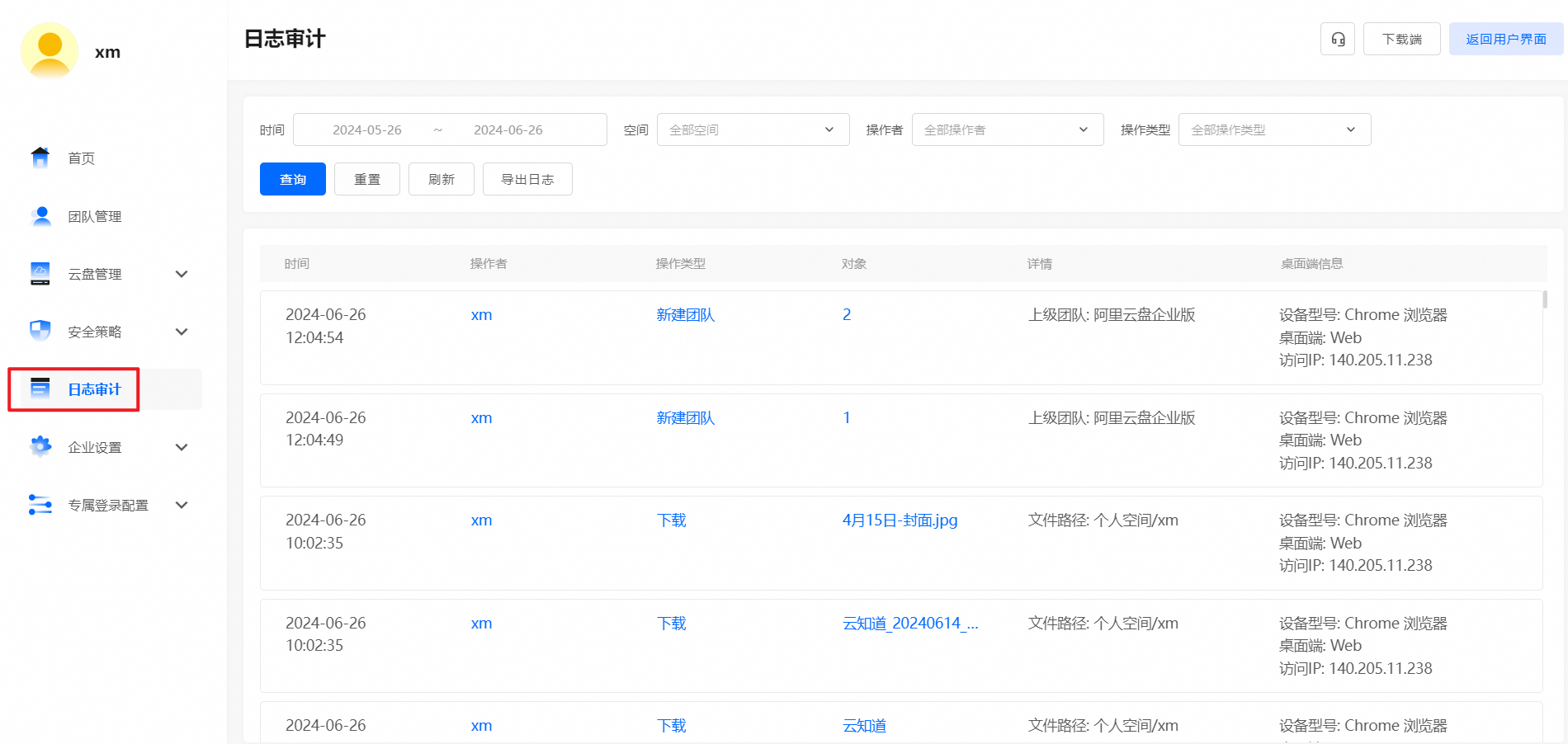1568x744 pixels.
Task: Expand the 企业设置 chevron
Action: pyautogui.click(x=182, y=447)
